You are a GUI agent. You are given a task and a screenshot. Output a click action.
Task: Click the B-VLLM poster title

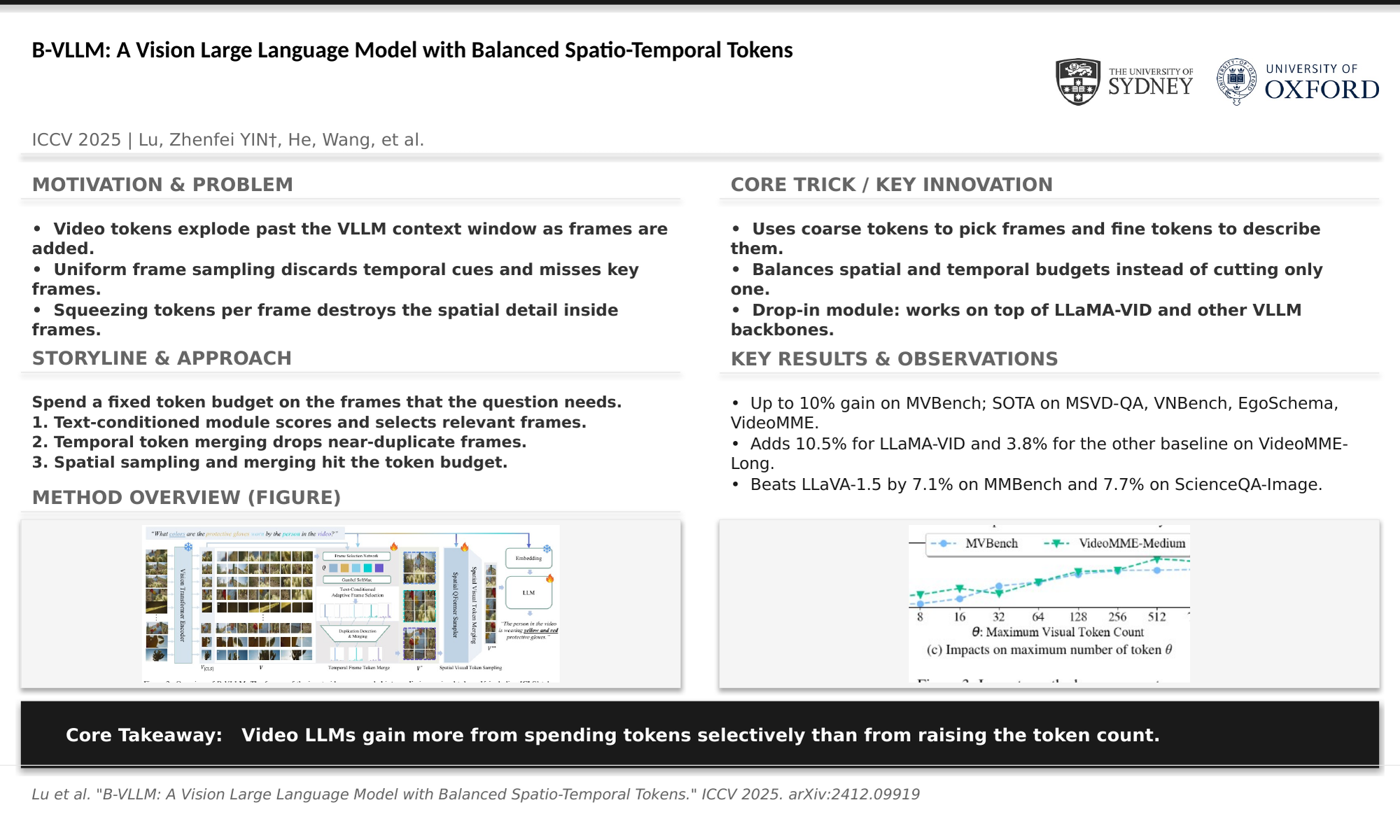(x=412, y=50)
